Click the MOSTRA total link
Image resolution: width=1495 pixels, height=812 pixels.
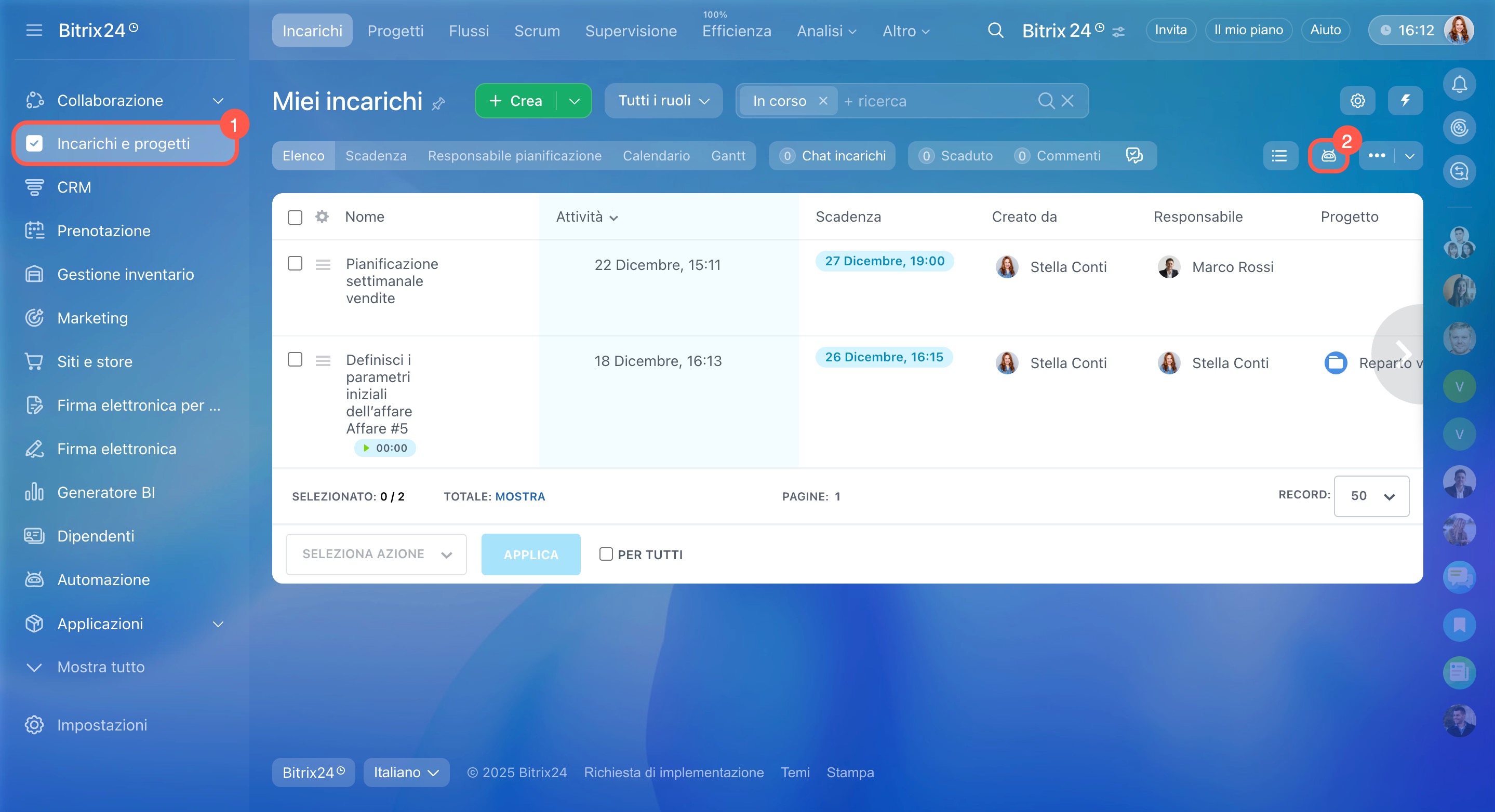pyautogui.click(x=519, y=496)
